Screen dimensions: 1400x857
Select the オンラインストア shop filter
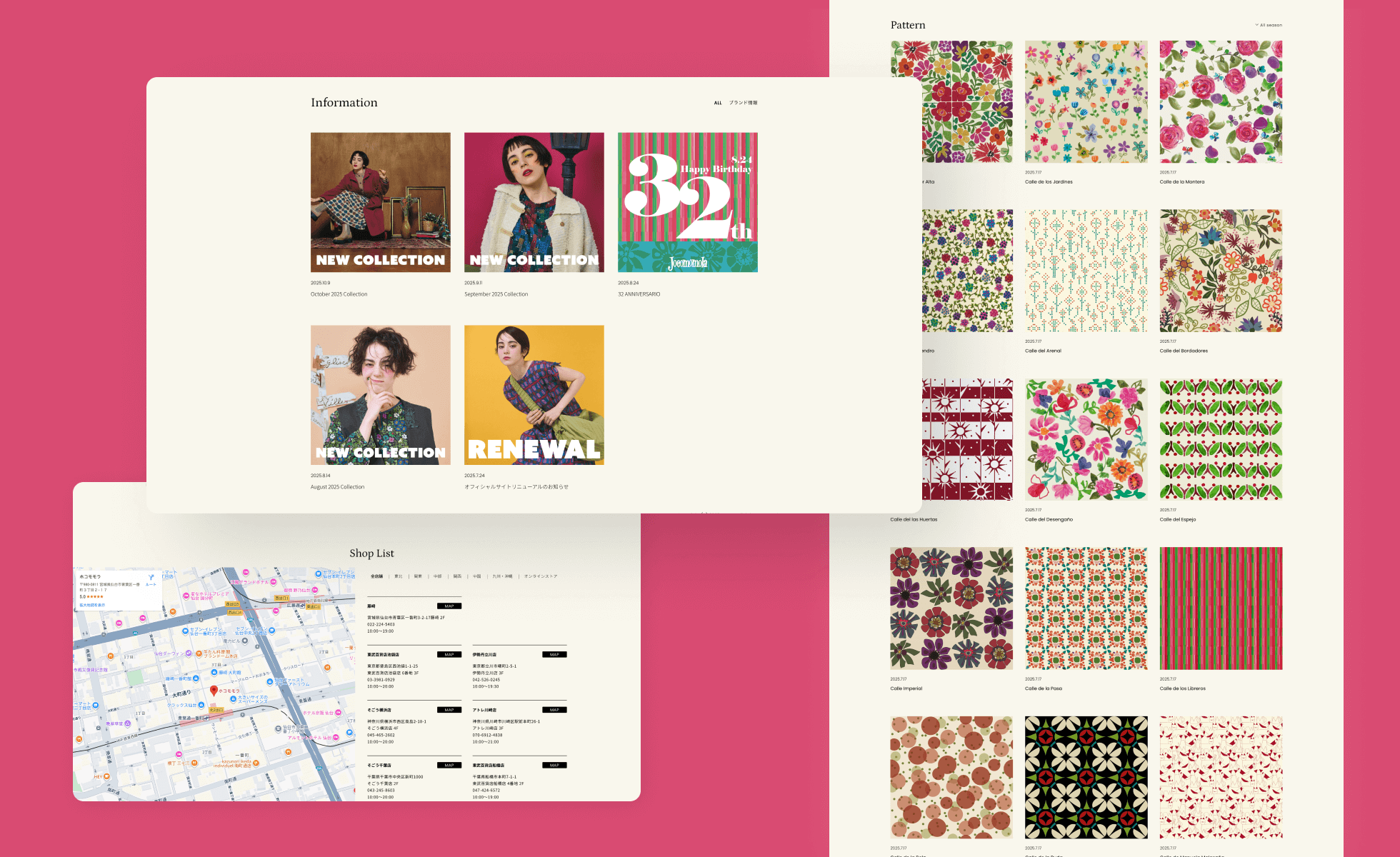click(x=541, y=576)
